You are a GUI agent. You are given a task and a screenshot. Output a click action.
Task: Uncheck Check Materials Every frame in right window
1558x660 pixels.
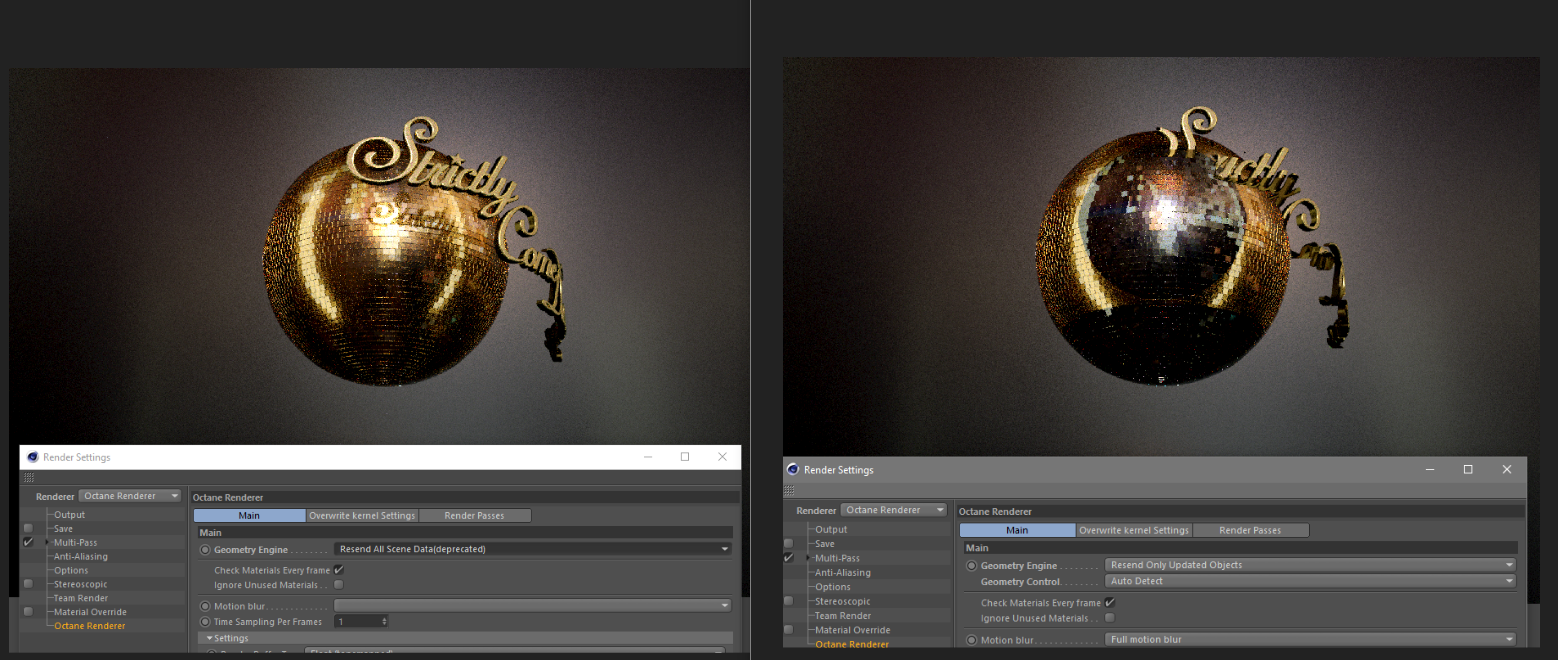1109,603
